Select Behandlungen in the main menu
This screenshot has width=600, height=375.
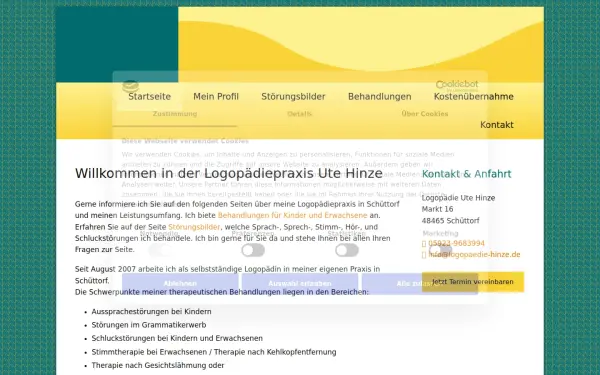point(380,96)
